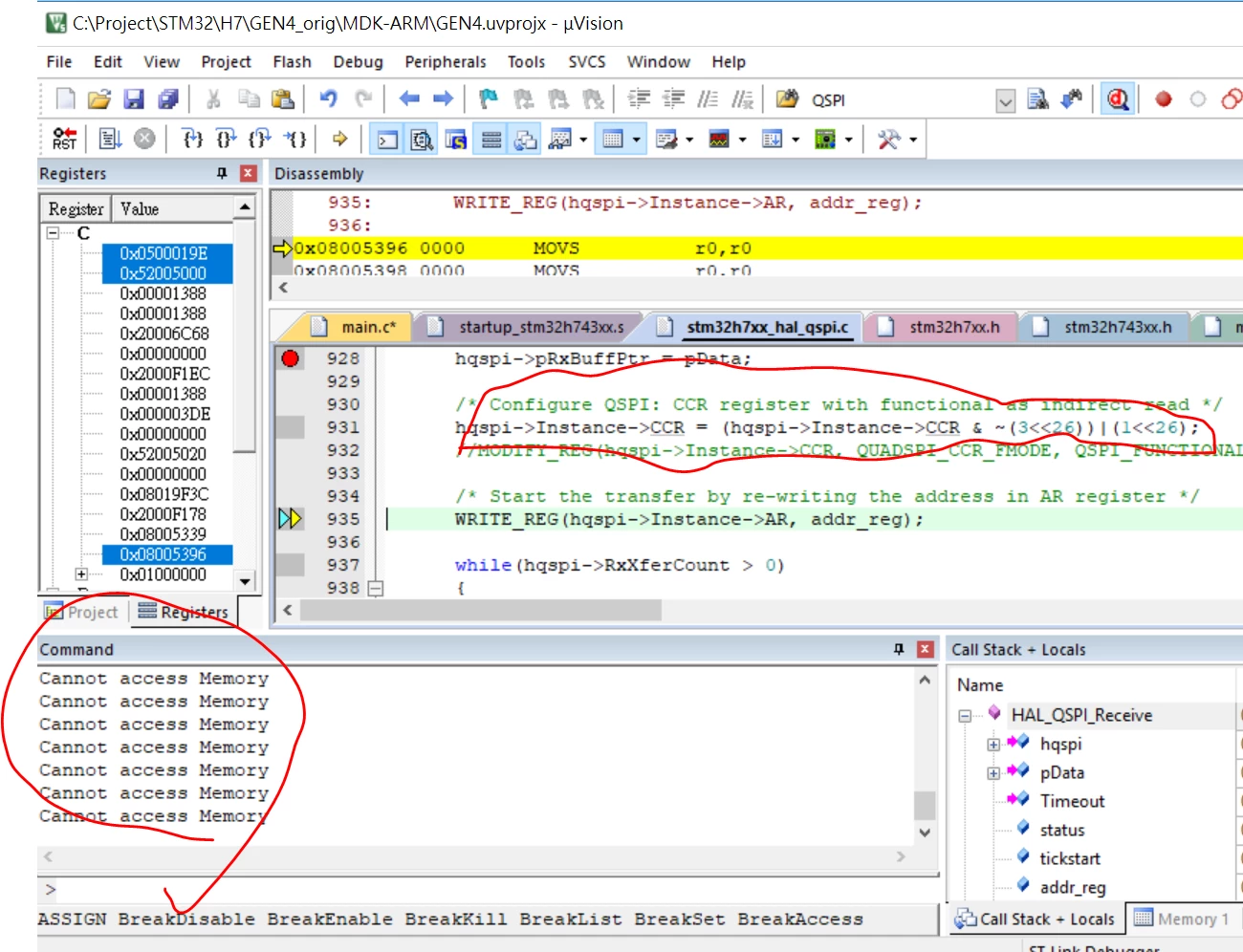Click the Register column header
Viewport: 1243px width, 952px height.
coord(76,208)
